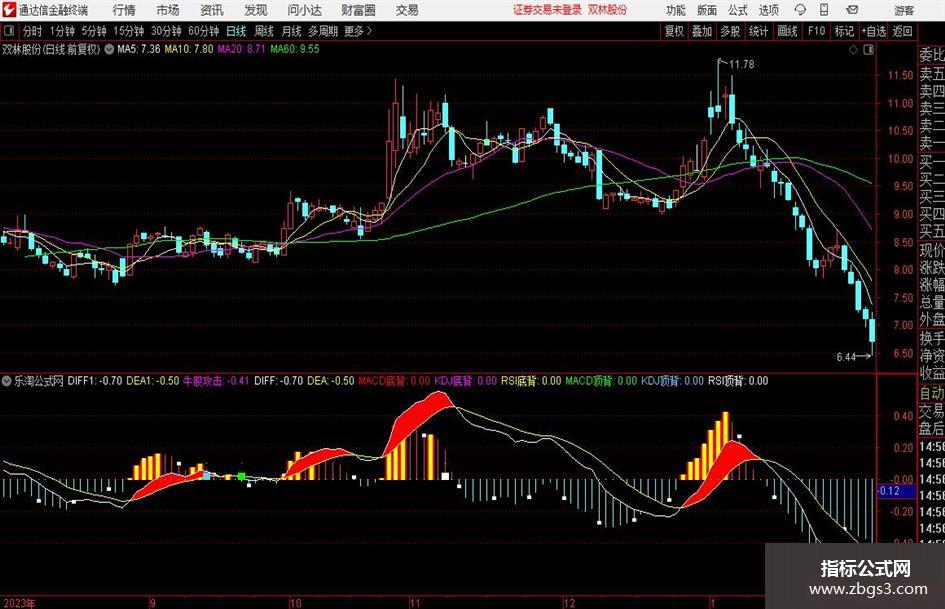Click the MA5: 7.36 label
The width and height of the screenshot is (945, 609).
click(x=139, y=49)
